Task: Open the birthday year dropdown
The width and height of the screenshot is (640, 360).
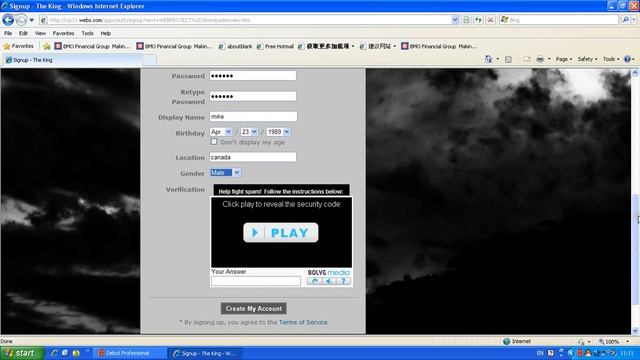Action: [278, 132]
